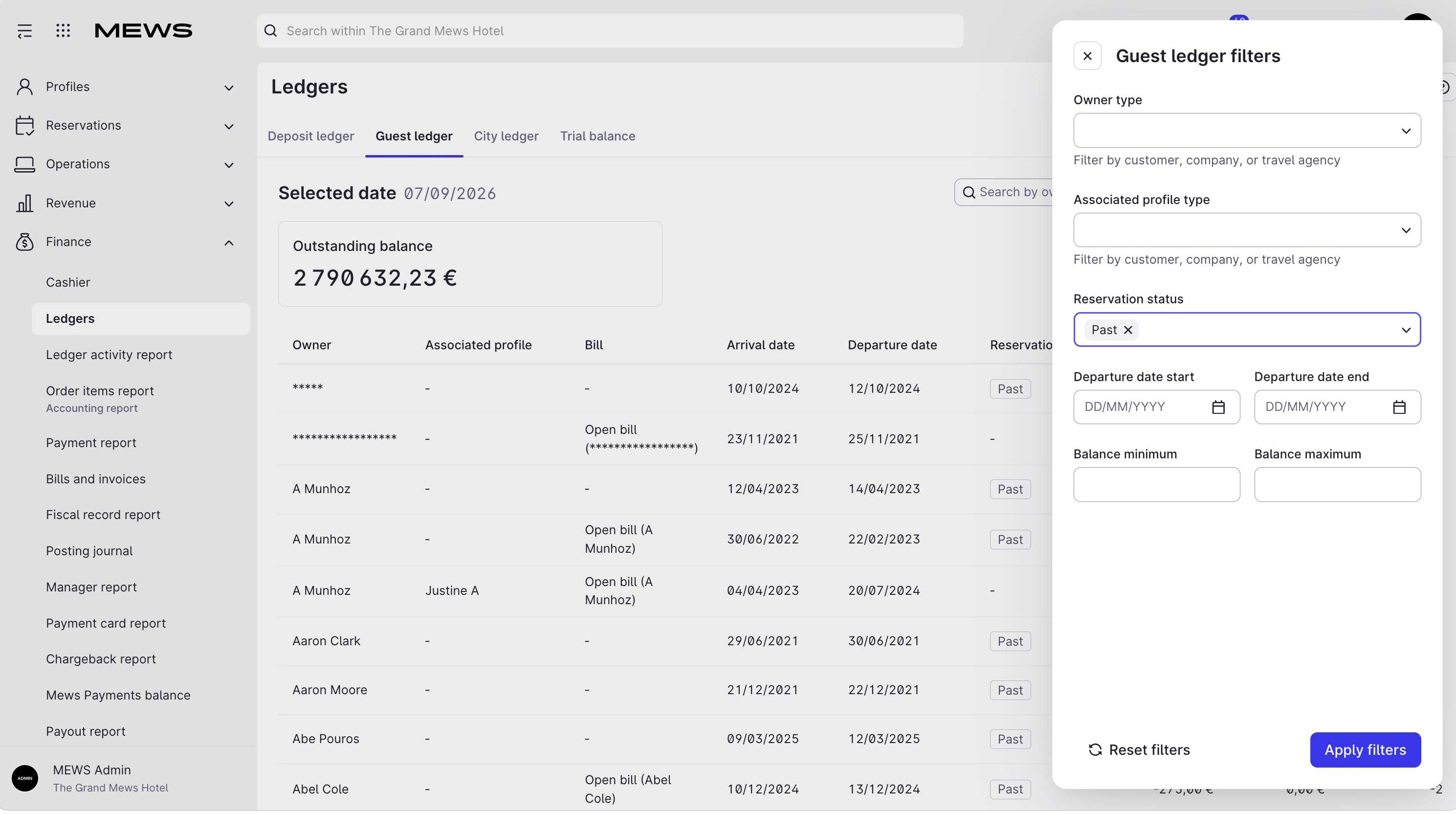This screenshot has width=1456, height=814.
Task: Click the Associated profile column header
Action: (478, 345)
